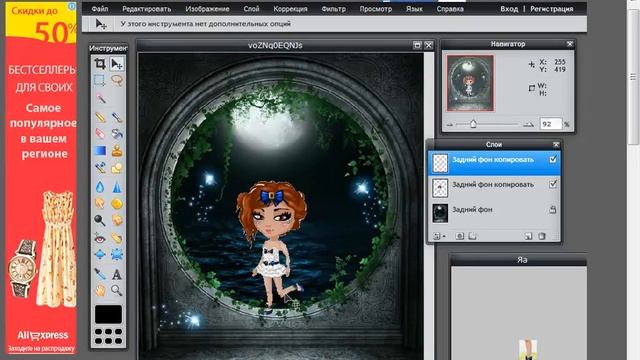Select the Move tool in toolbox
The height and width of the screenshot is (360, 640).
[x=116, y=64]
